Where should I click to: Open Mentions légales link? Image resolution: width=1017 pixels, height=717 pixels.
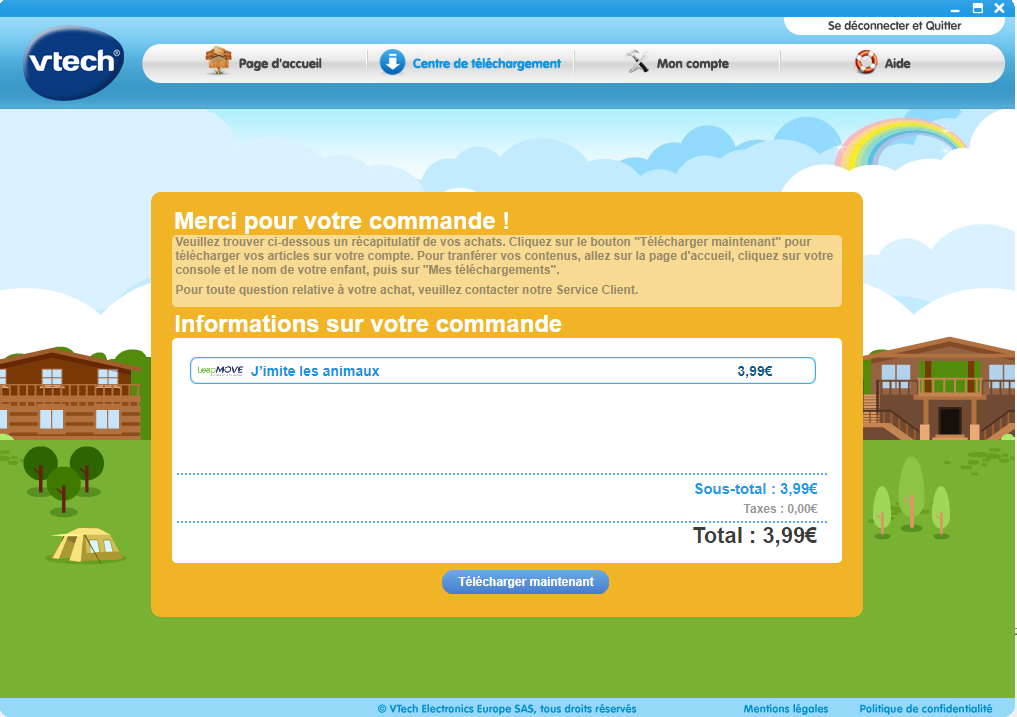click(x=785, y=709)
